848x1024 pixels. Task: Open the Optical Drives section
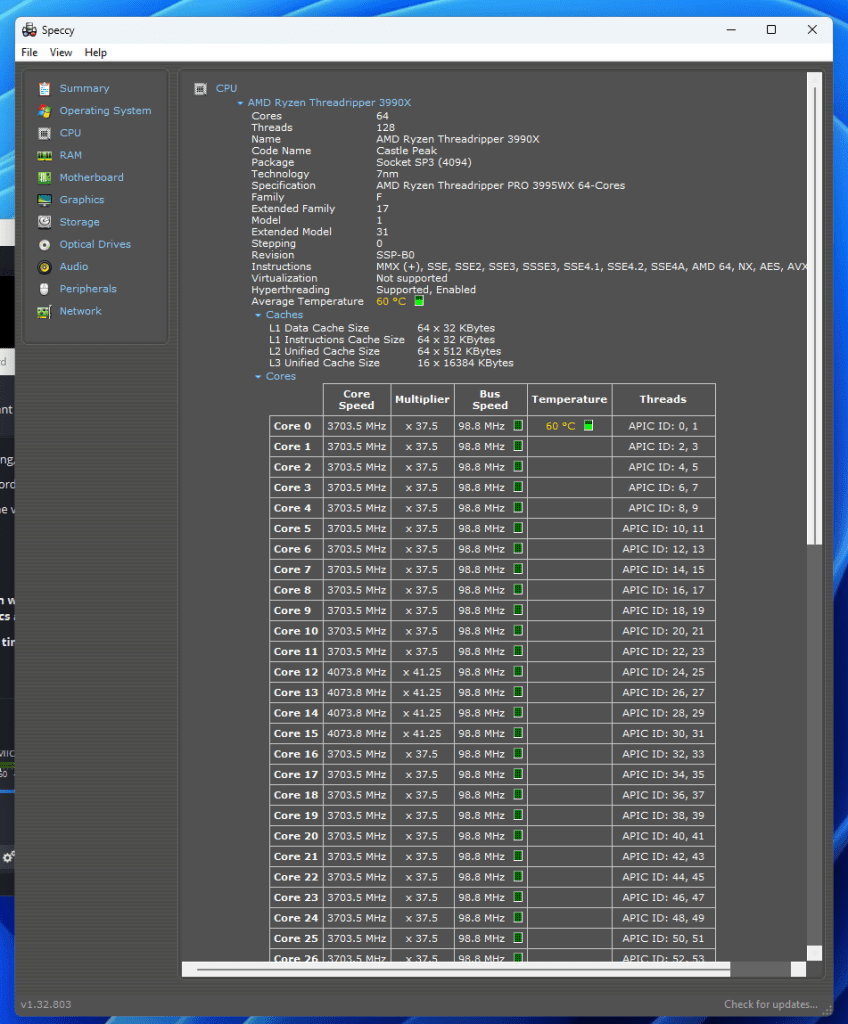[95, 244]
